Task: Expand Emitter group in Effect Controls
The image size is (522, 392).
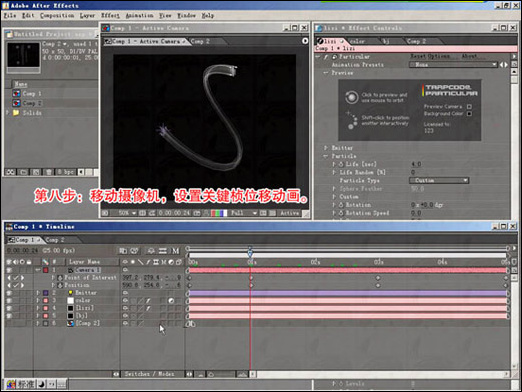Action: [x=326, y=148]
